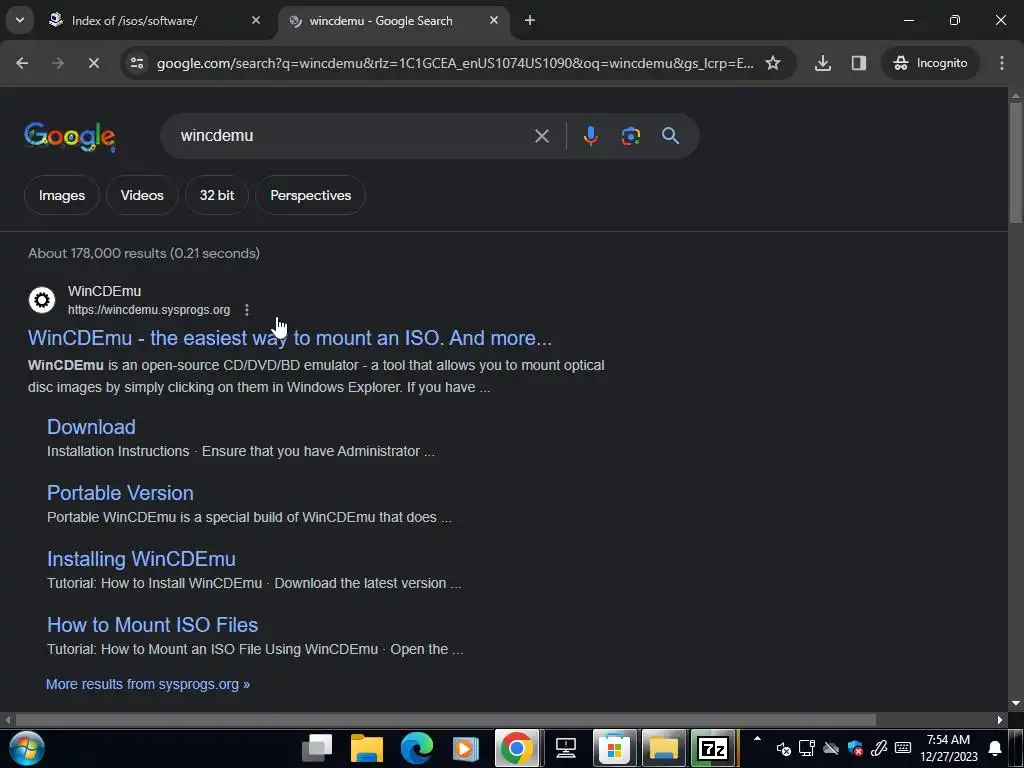The height and width of the screenshot is (768, 1024).
Task: Open the pen workspace tray icon
Action: 879,748
